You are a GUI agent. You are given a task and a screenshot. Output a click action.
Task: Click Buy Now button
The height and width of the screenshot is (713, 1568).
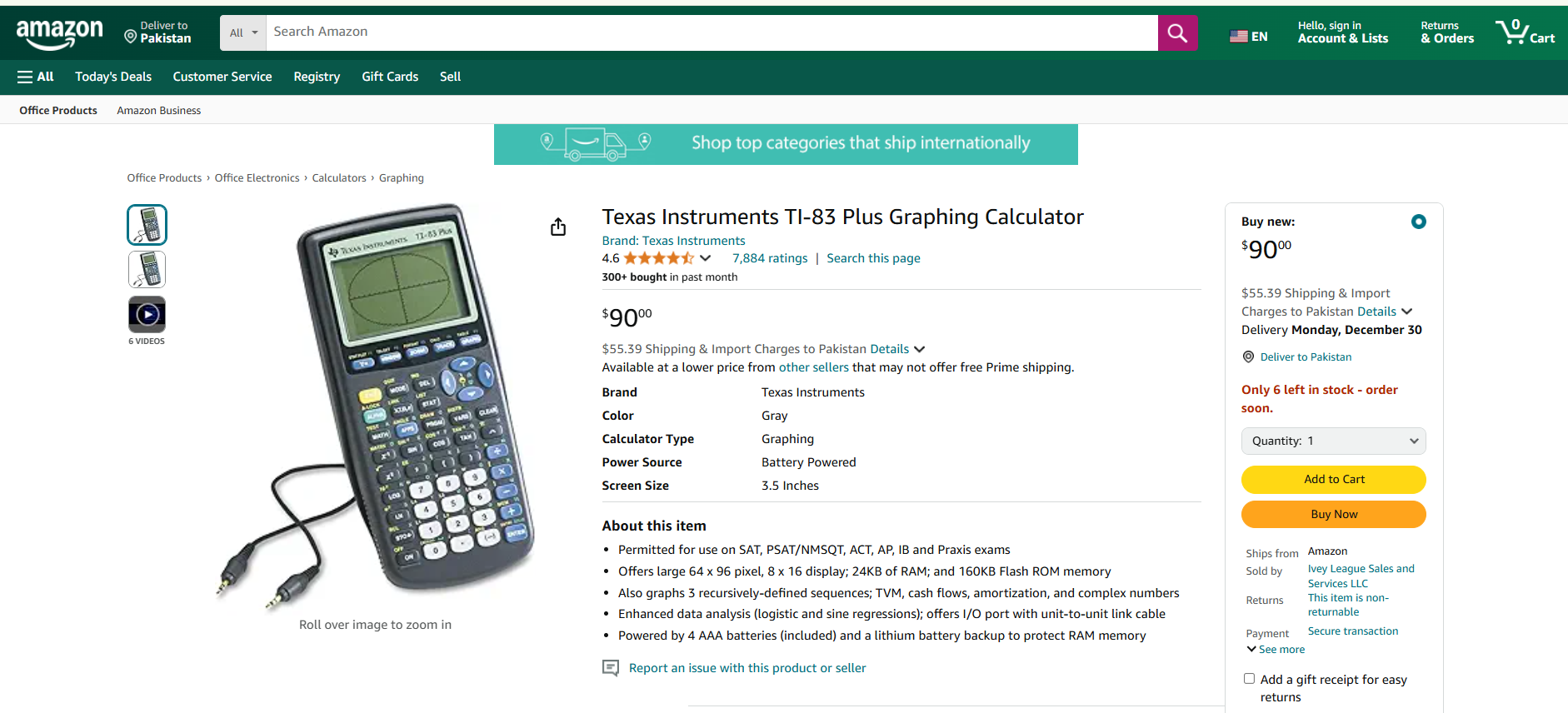point(1333,514)
